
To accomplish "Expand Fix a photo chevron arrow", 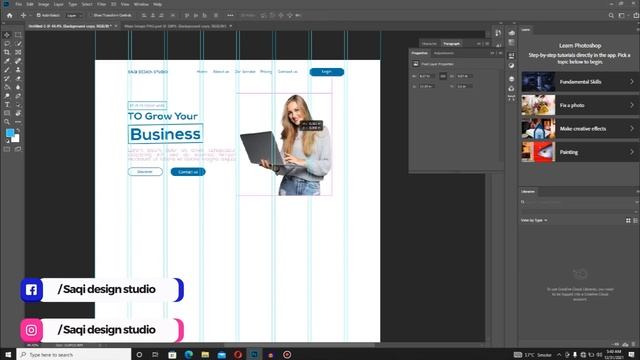I will 632,105.
